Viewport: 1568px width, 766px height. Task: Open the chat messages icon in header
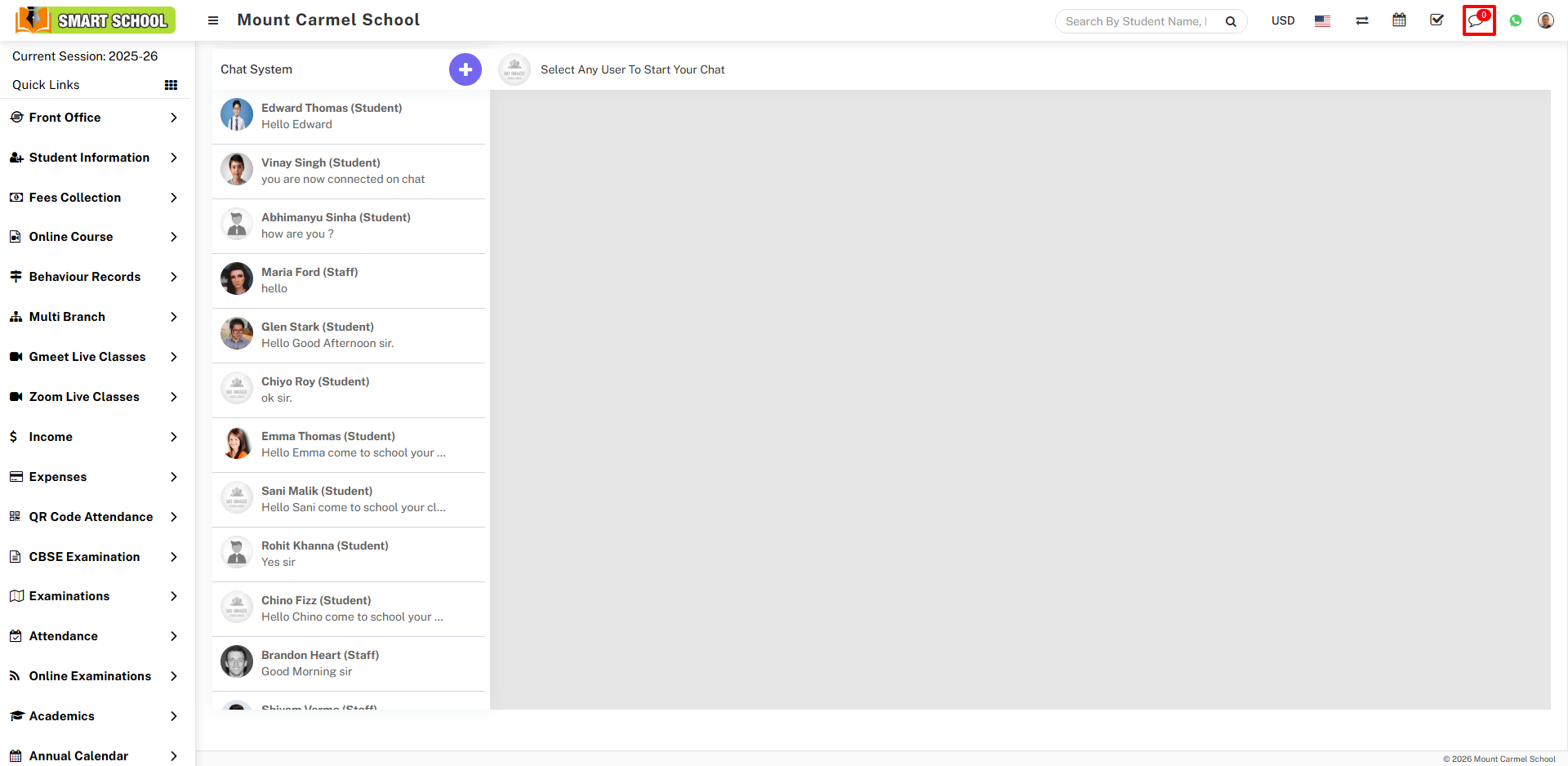click(1478, 20)
